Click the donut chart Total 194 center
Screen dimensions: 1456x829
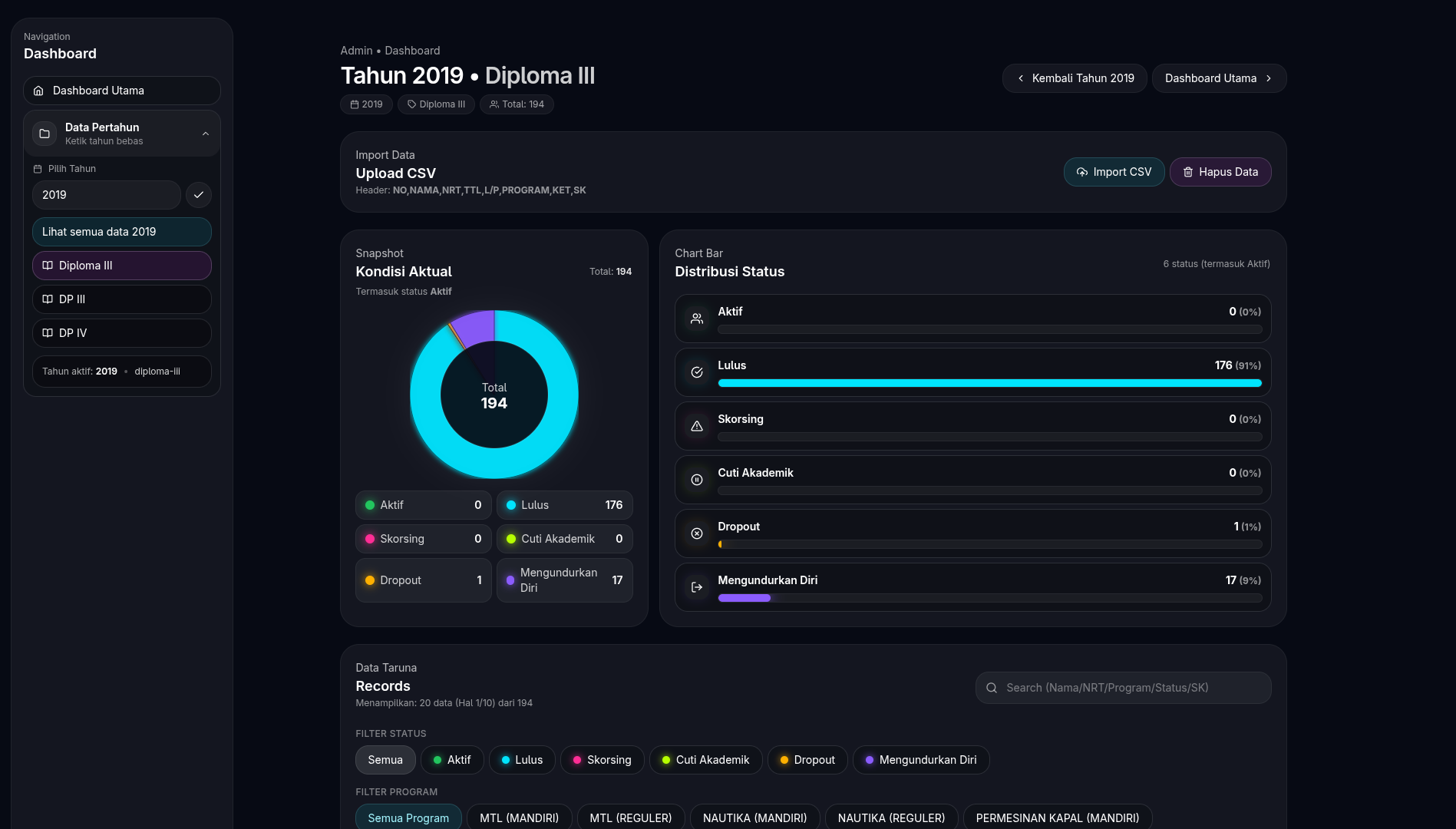(494, 396)
